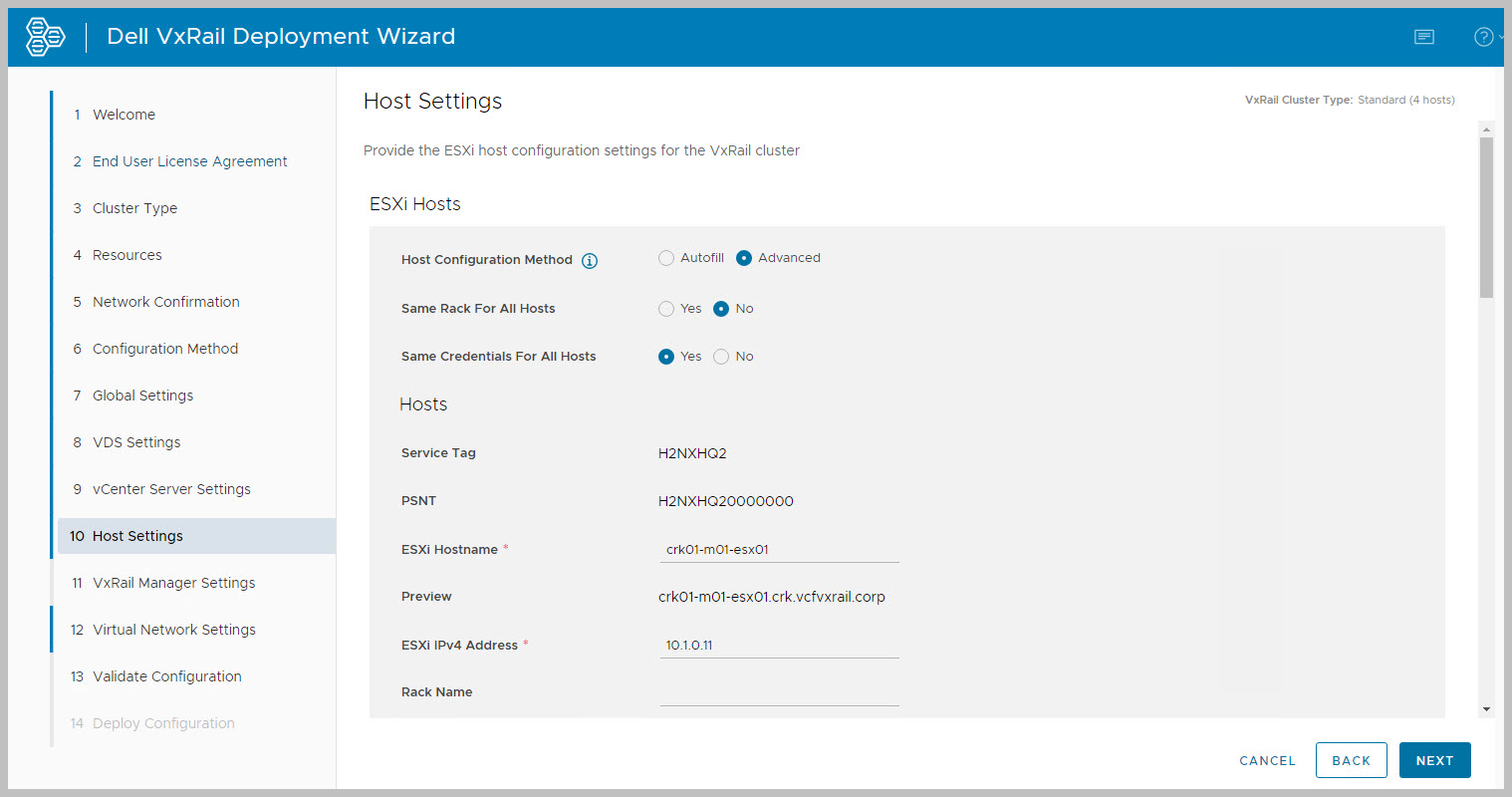Jump to Cluster Type step
Viewport: 1512px width, 797px height.
(134, 208)
